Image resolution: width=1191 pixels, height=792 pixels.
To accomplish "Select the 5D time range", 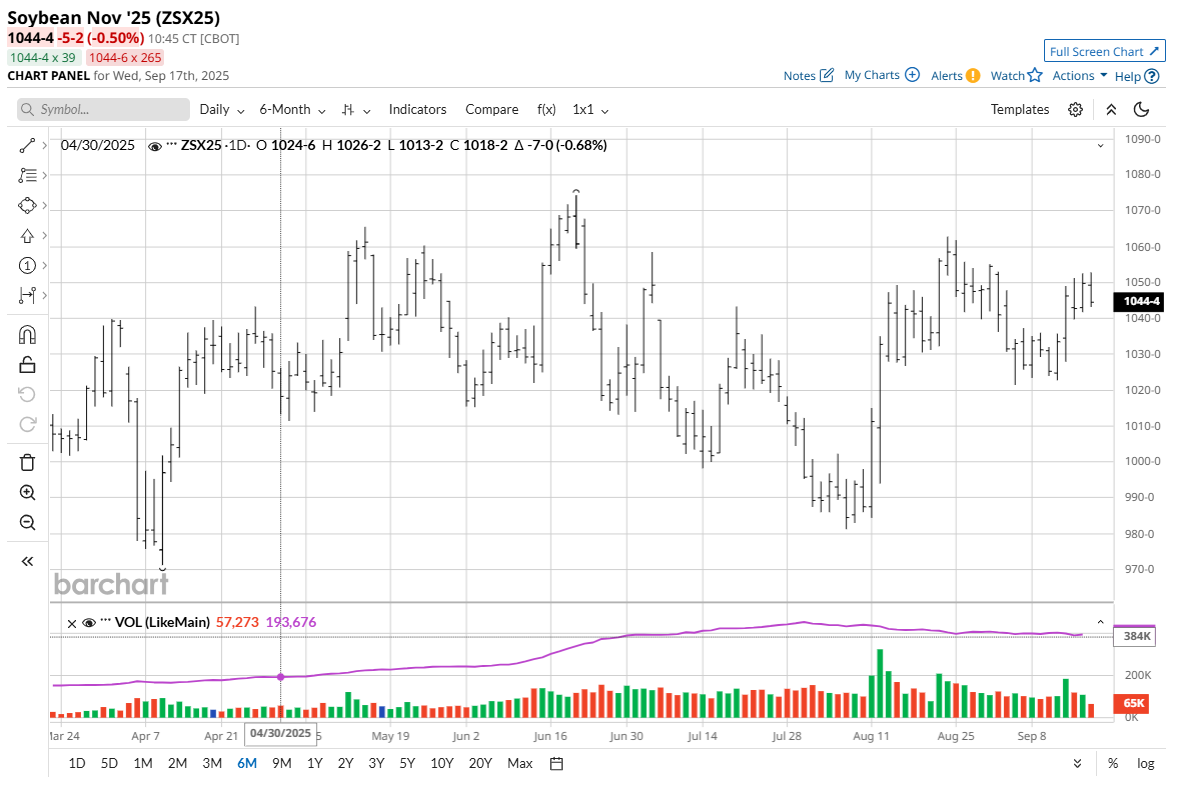I will click(x=109, y=763).
